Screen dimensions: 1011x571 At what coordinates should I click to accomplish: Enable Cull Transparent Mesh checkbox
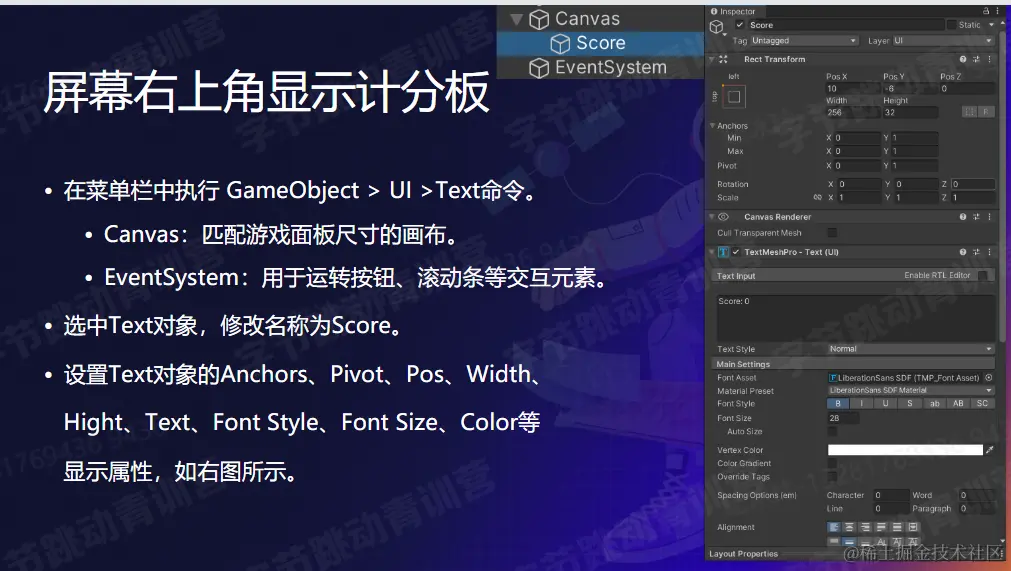click(x=832, y=233)
